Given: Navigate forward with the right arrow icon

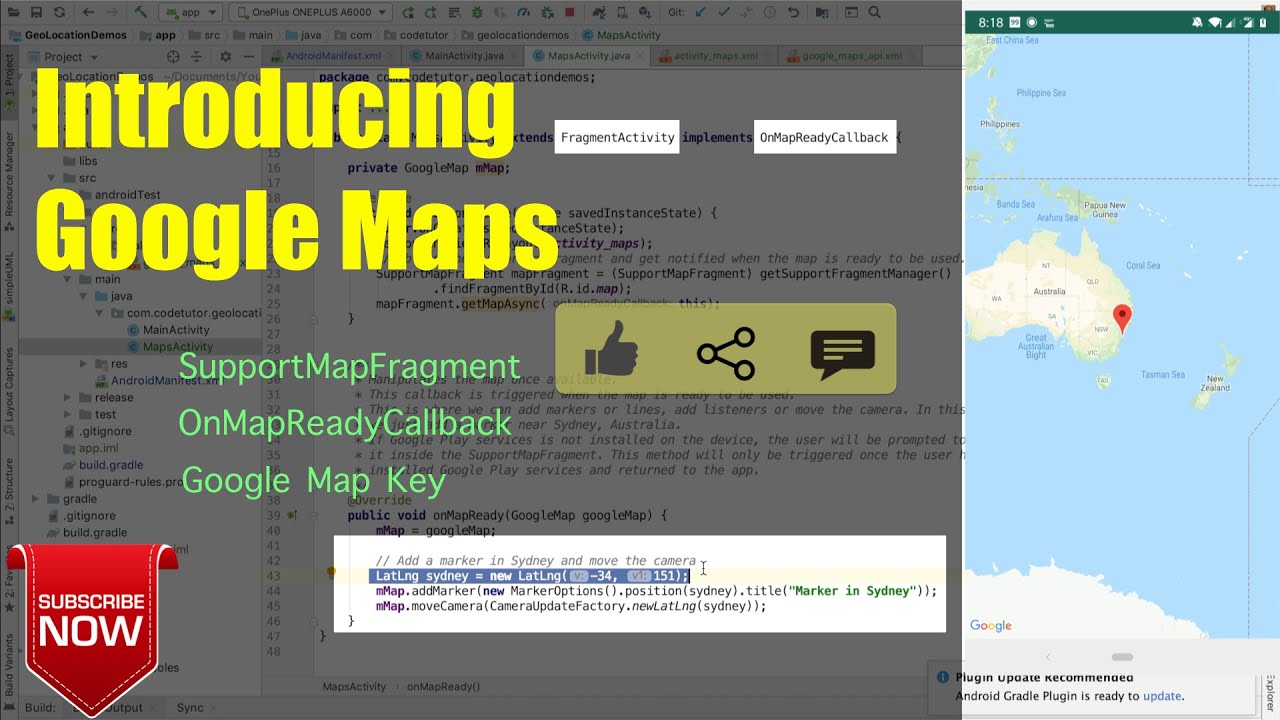Looking at the screenshot, I should point(112,13).
